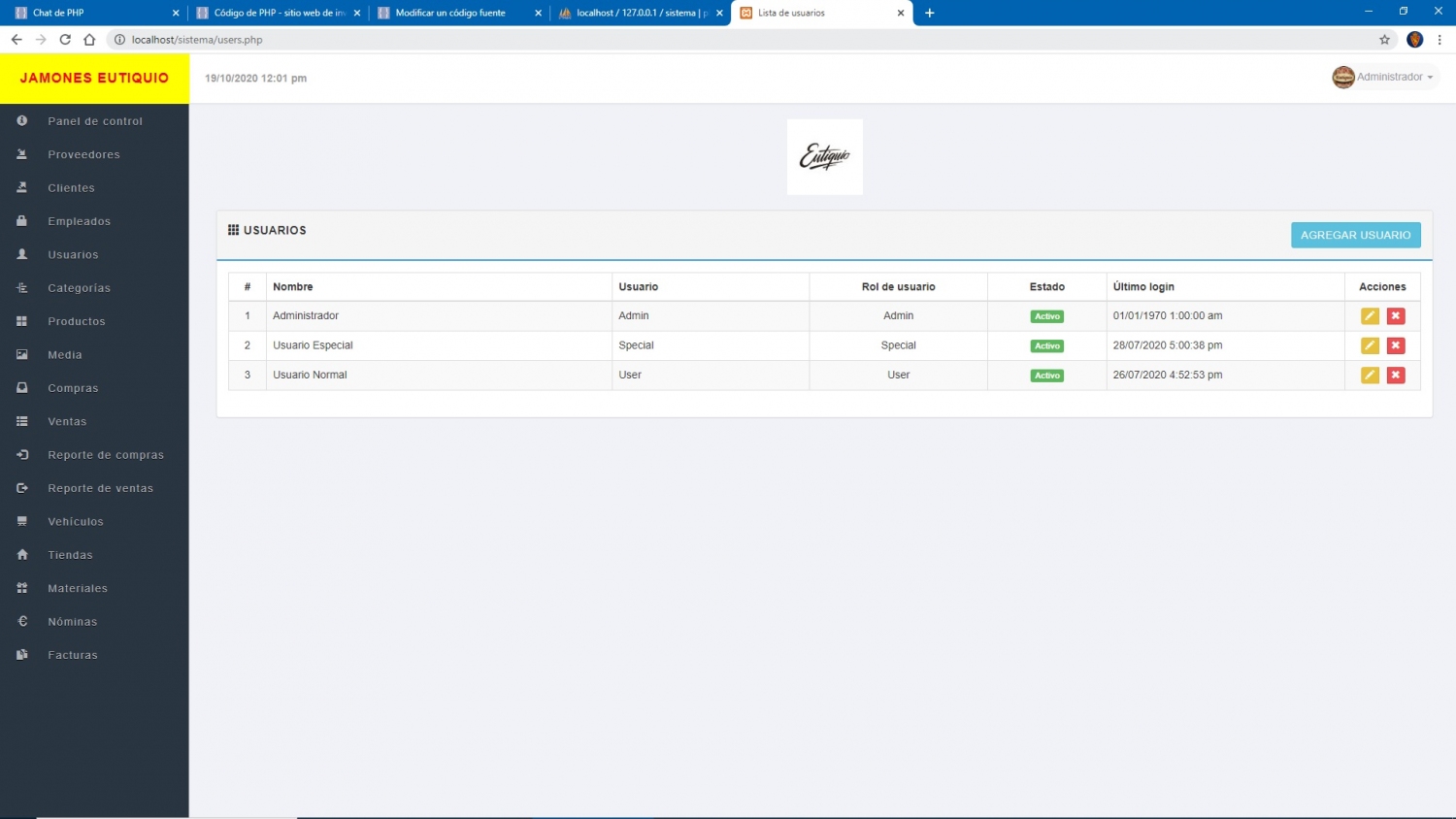1456x819 pixels.
Task: Click Activo badge in Usuario Especial row
Action: click(1047, 345)
